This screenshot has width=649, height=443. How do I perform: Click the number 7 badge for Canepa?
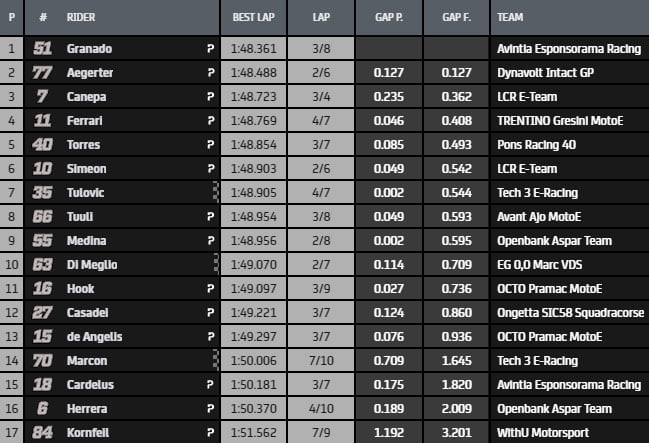43,96
